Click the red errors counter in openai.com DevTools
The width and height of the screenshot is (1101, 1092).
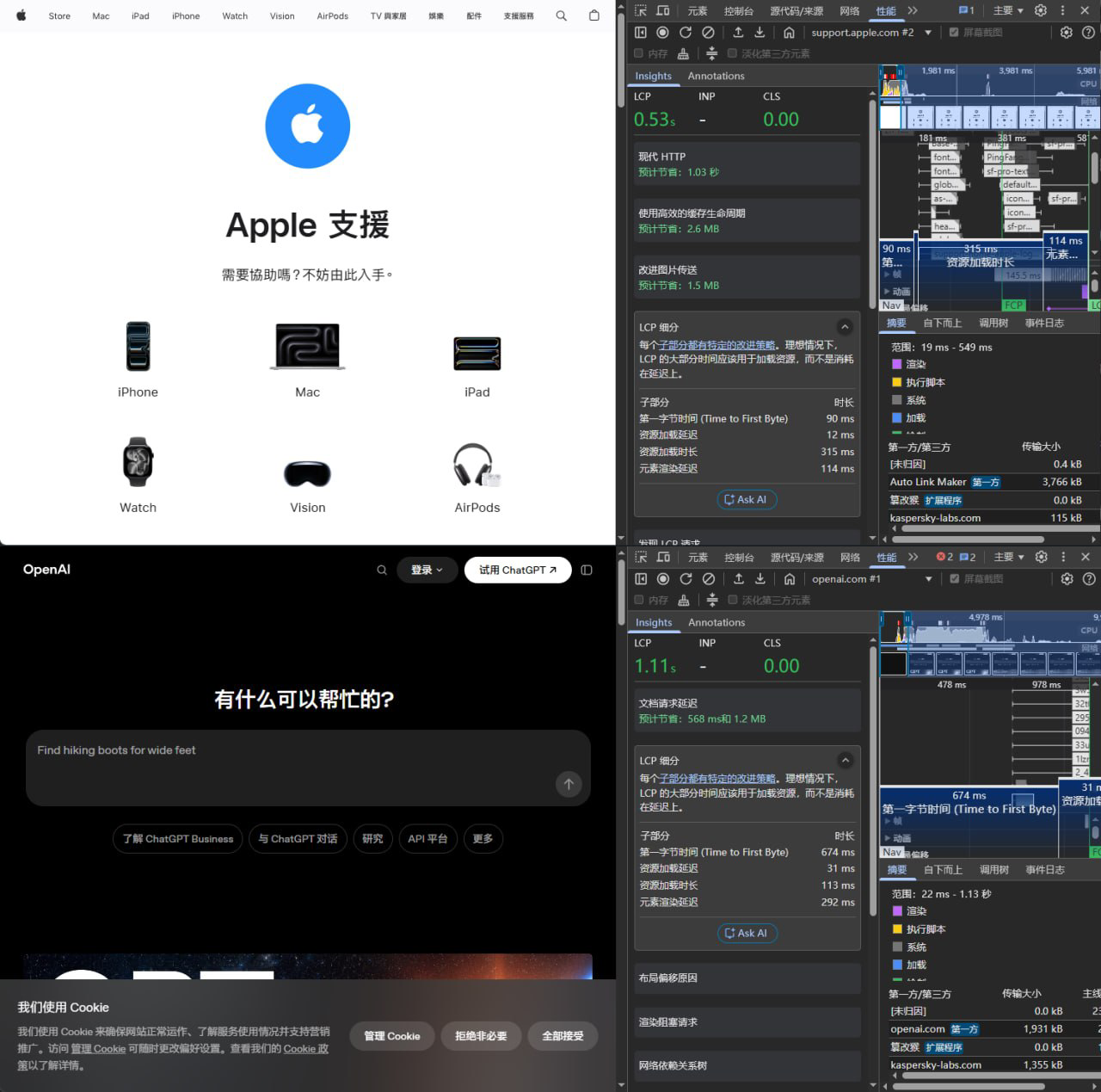944,557
